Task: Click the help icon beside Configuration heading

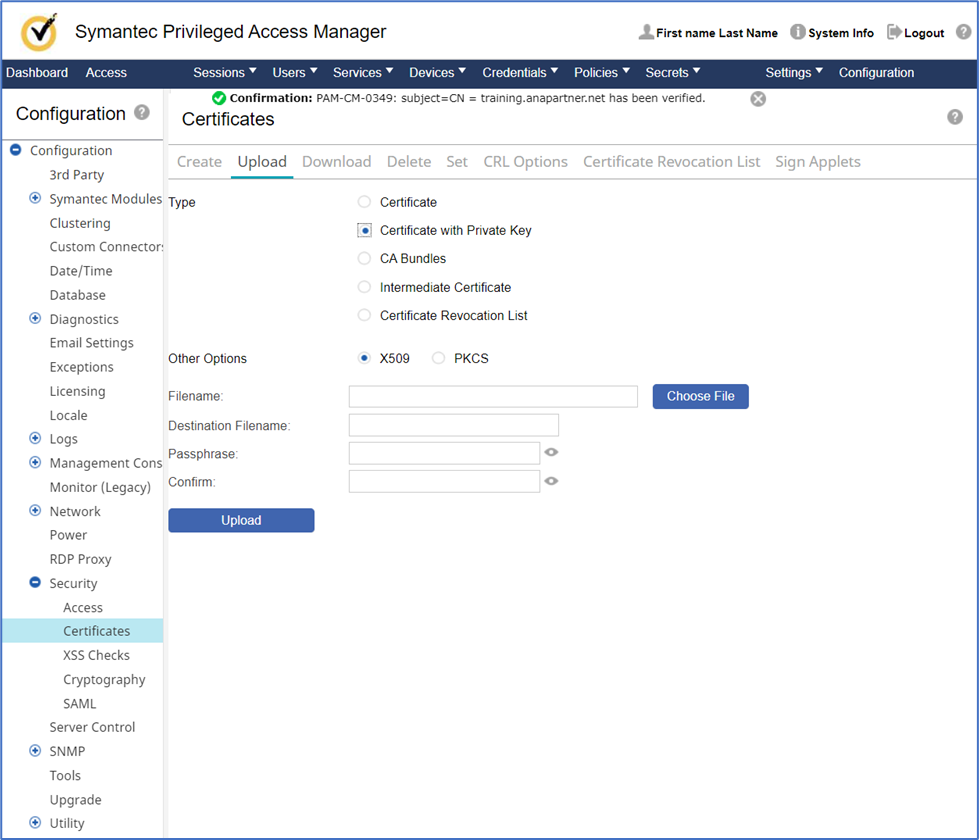Action: coord(142,113)
